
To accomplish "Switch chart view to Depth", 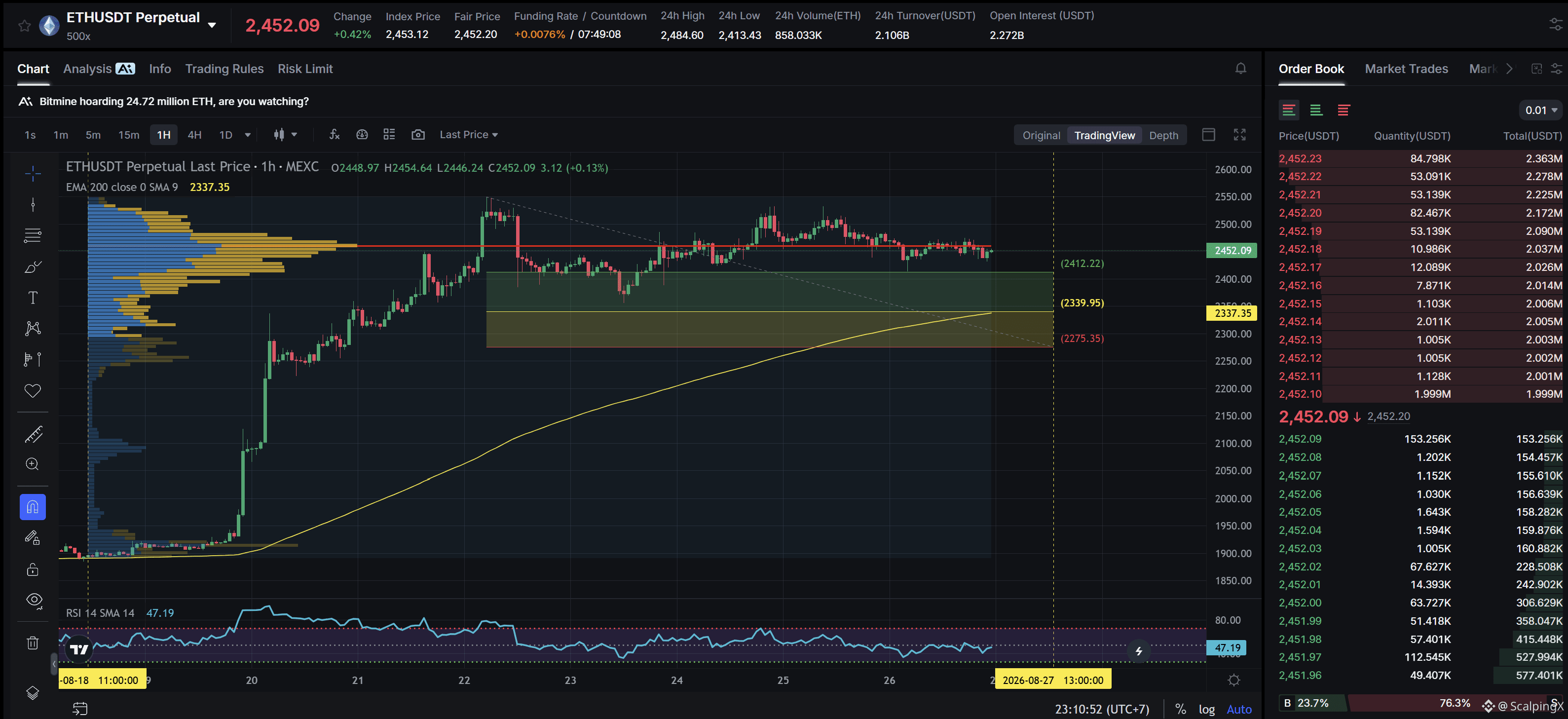I will pos(1163,135).
